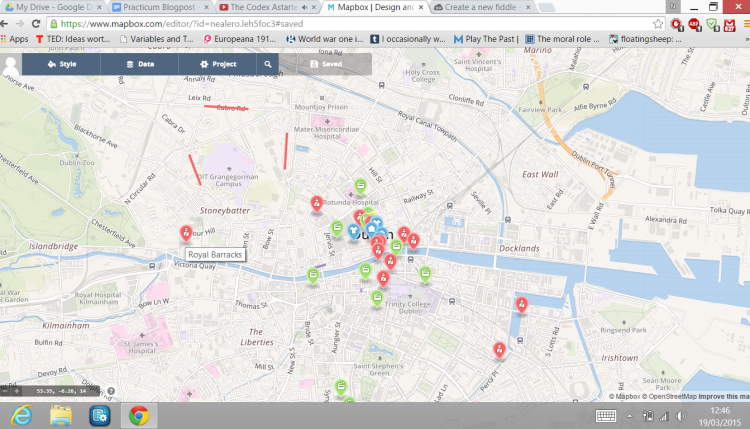
Task: Close the Practicum Blogpost tab
Action: pos(206,7)
